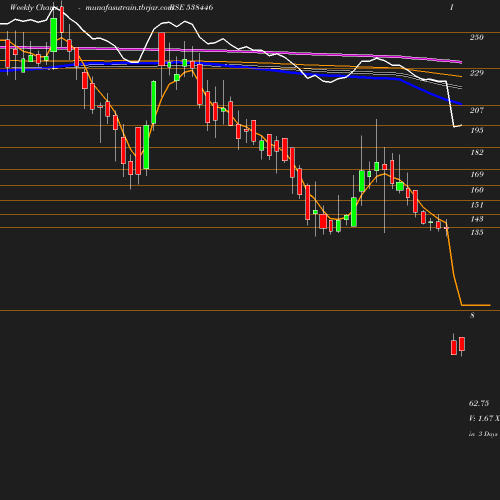500x500 pixels.
Task: Select the 207 price level label
Action: [x=477, y=110]
